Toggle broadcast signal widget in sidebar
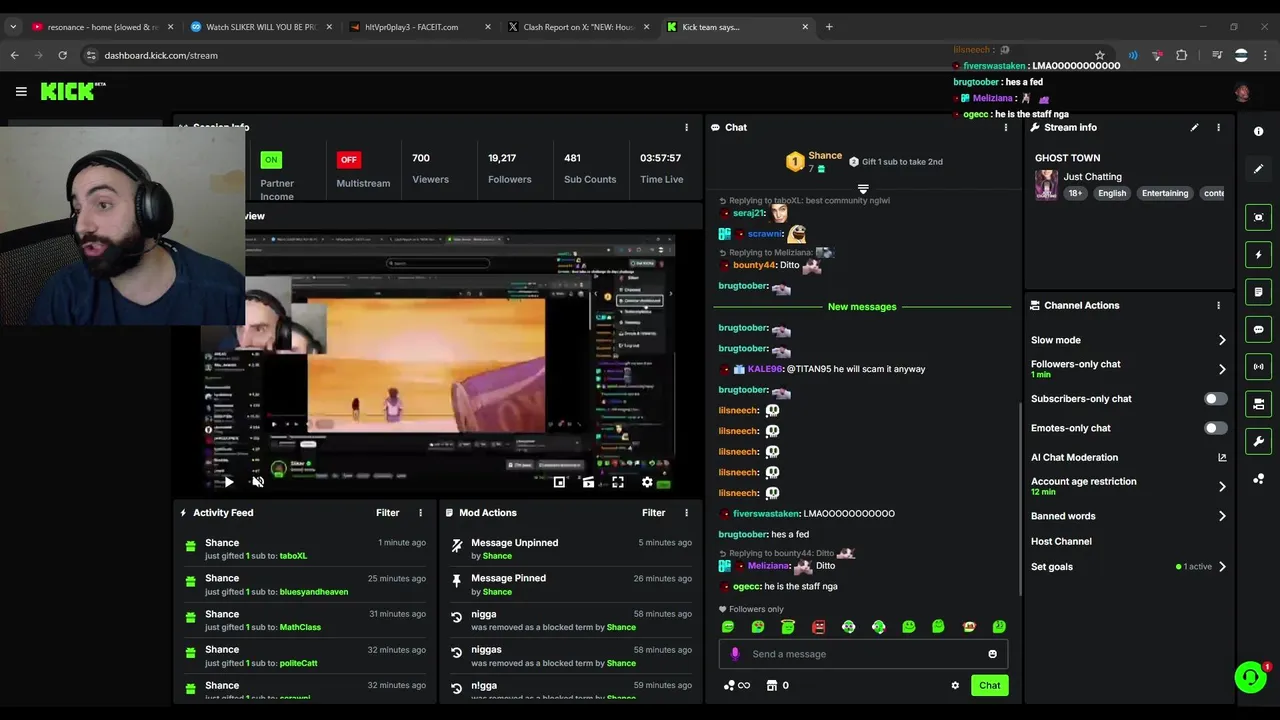The height and width of the screenshot is (720, 1280). (x=1258, y=366)
